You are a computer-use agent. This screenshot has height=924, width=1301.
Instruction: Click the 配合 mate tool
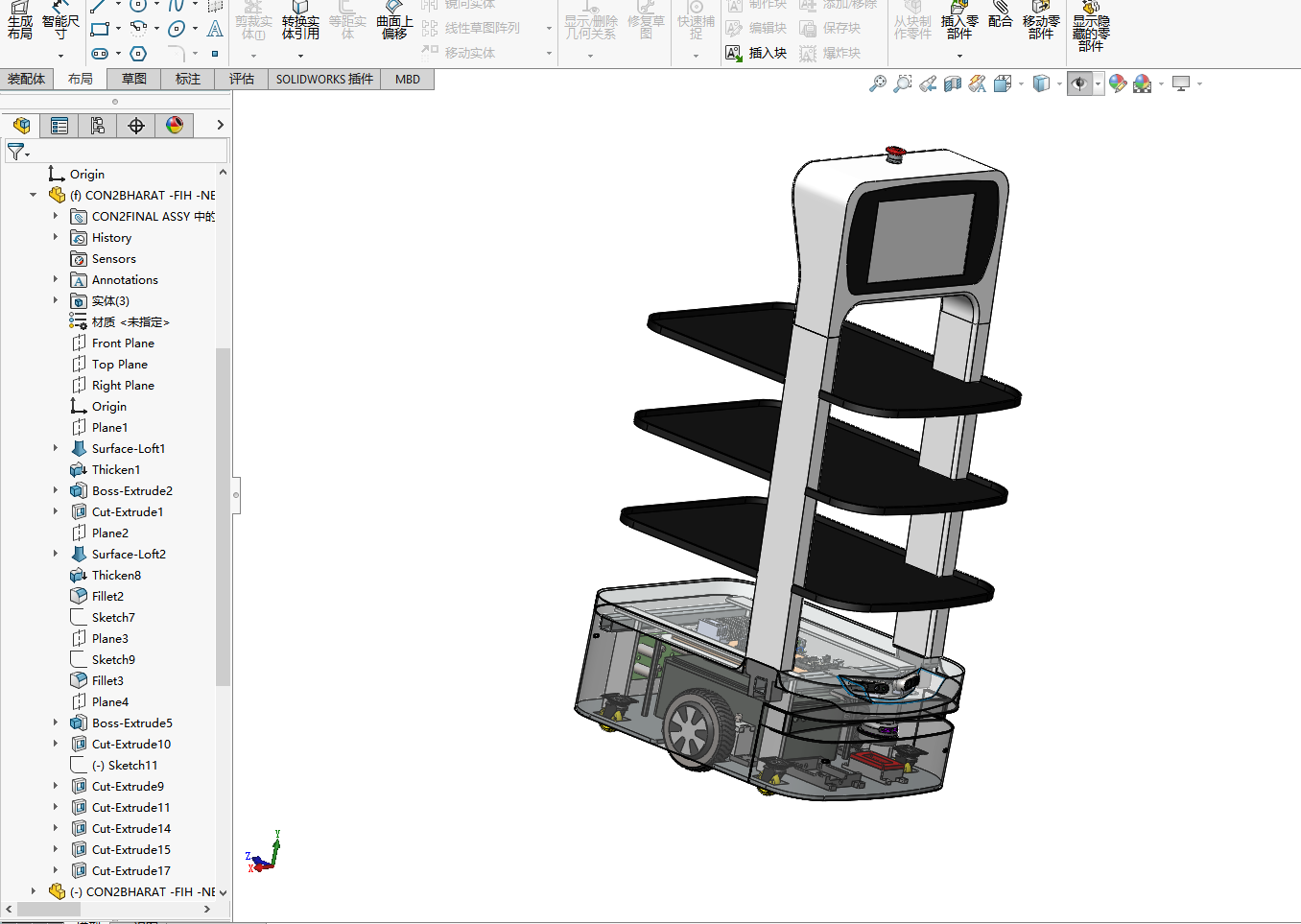[x=1001, y=15]
